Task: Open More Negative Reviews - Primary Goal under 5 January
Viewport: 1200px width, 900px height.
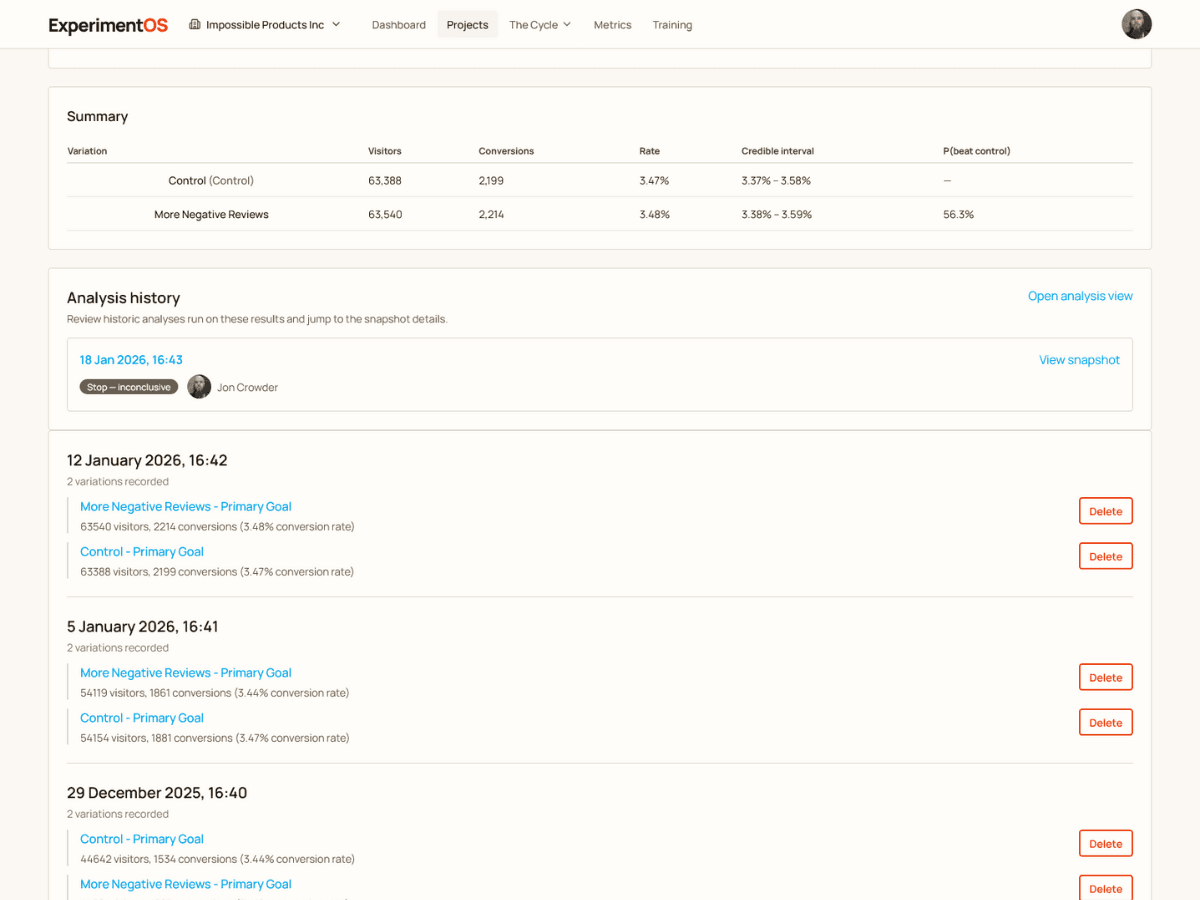Action: tap(185, 672)
